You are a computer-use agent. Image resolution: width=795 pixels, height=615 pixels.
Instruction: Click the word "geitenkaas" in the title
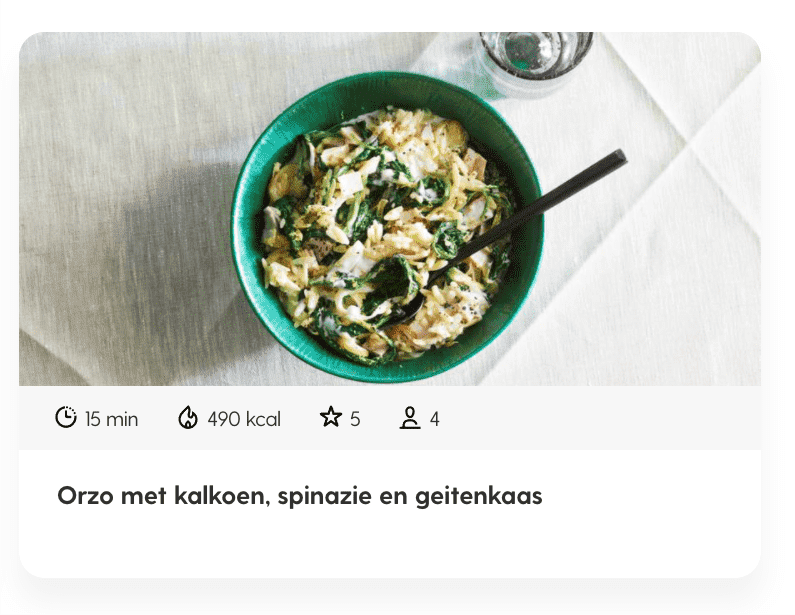[x=479, y=497]
